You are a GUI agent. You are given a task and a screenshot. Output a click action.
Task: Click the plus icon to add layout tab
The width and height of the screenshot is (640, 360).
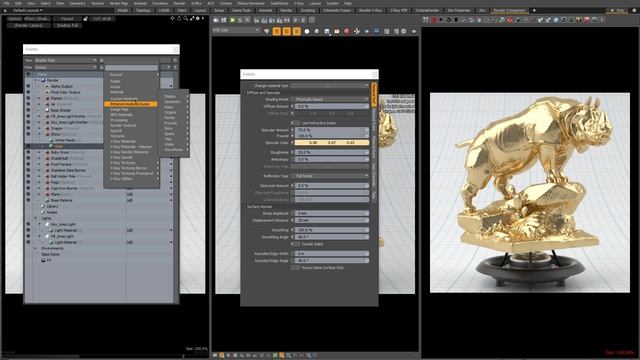click(534, 10)
